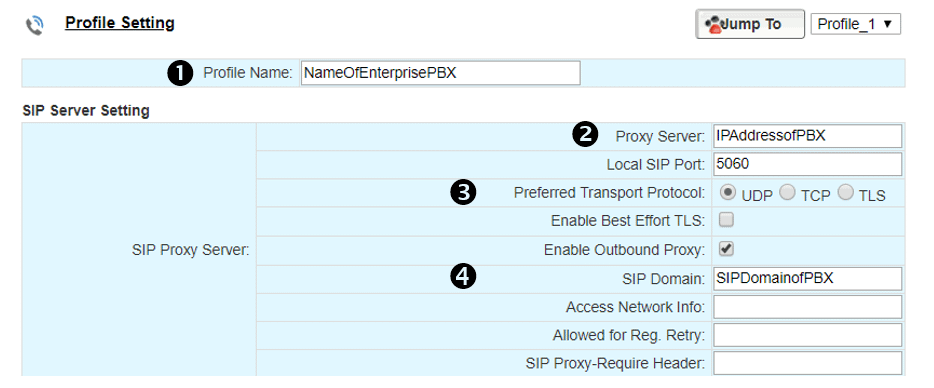The width and height of the screenshot is (934, 388).
Task: Click the Profile Name input field
Action: (x=440, y=73)
